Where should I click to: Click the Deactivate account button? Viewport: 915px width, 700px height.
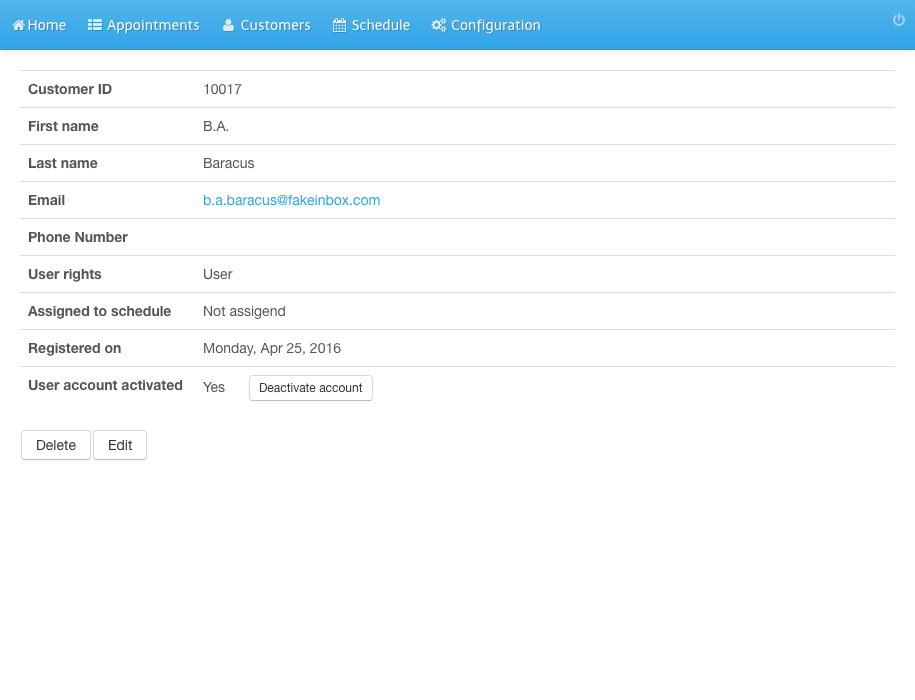point(310,388)
